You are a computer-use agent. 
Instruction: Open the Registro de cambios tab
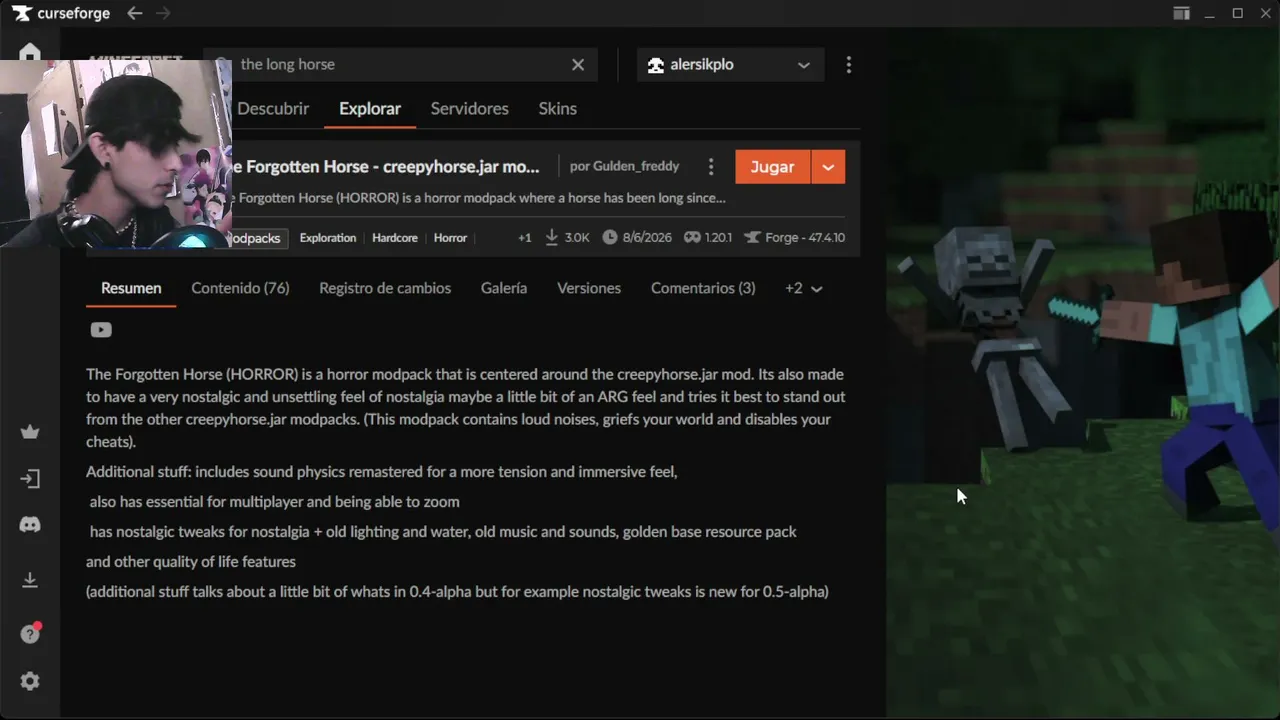pyautogui.click(x=385, y=288)
